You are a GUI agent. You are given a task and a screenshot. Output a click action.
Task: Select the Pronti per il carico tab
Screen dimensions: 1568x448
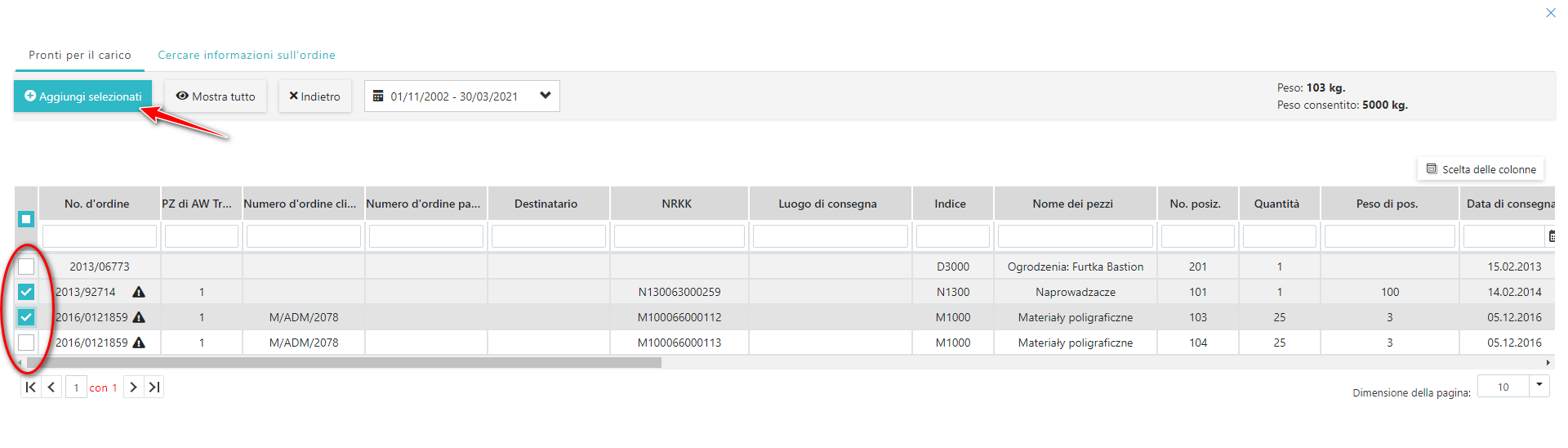[x=80, y=55]
